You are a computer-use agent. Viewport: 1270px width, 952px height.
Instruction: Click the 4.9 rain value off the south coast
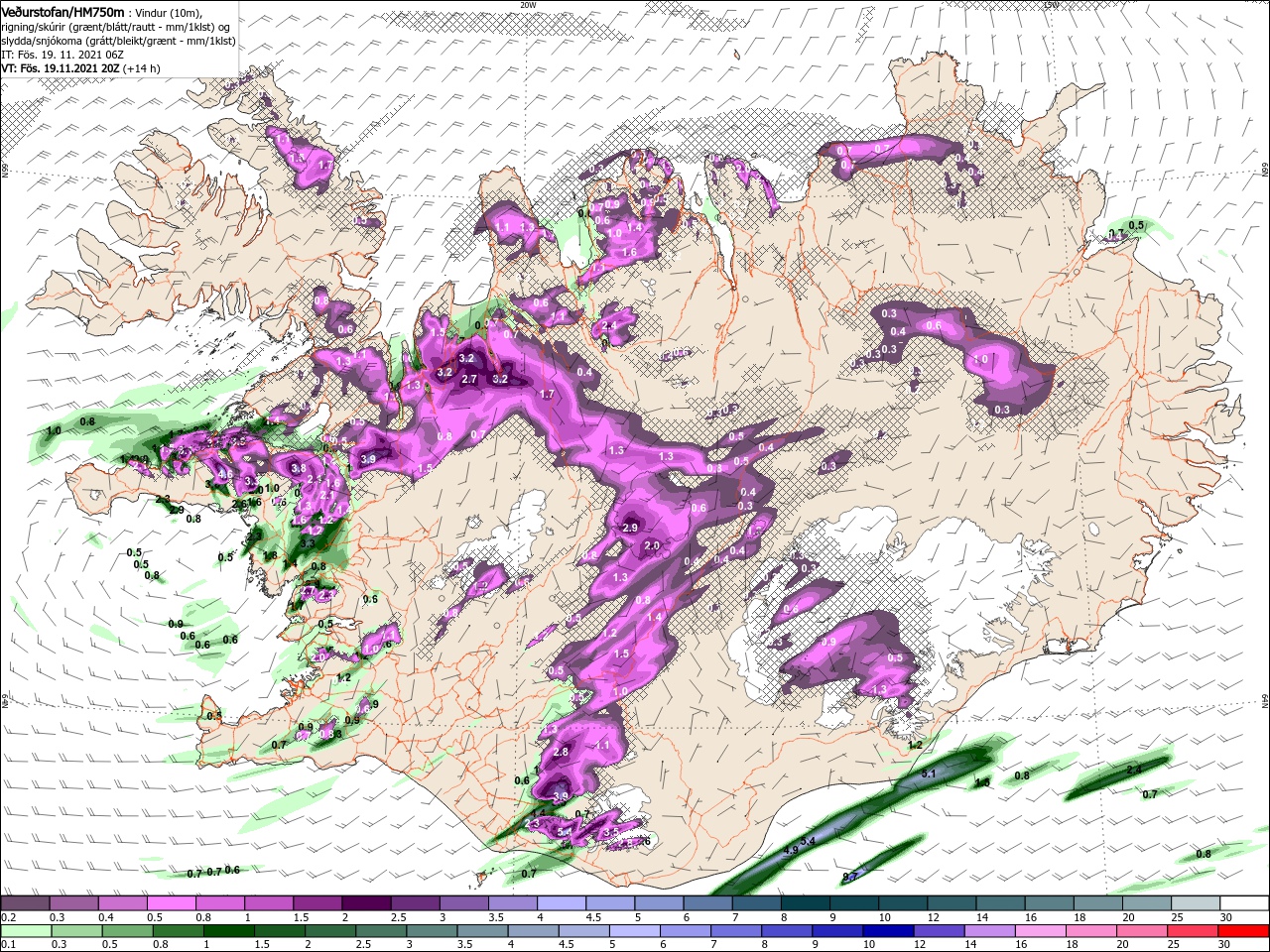click(791, 851)
